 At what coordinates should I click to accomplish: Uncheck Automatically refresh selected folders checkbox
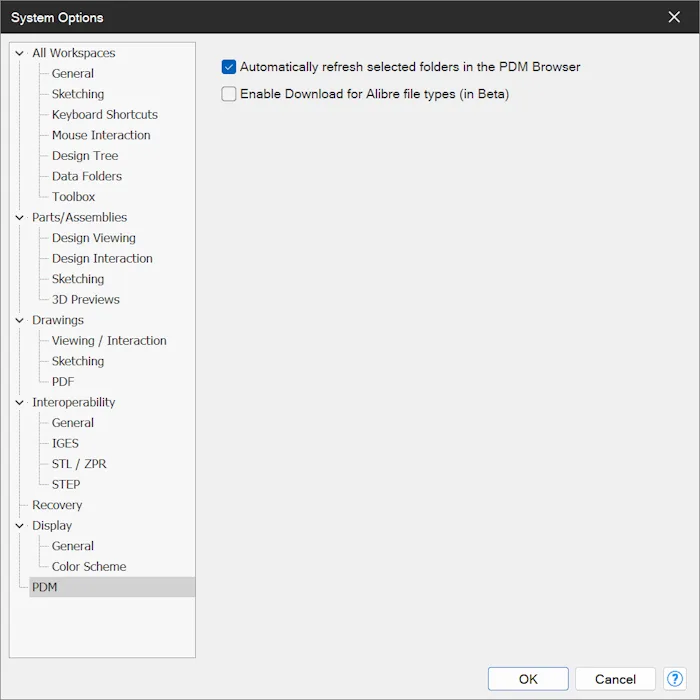pyautogui.click(x=229, y=67)
